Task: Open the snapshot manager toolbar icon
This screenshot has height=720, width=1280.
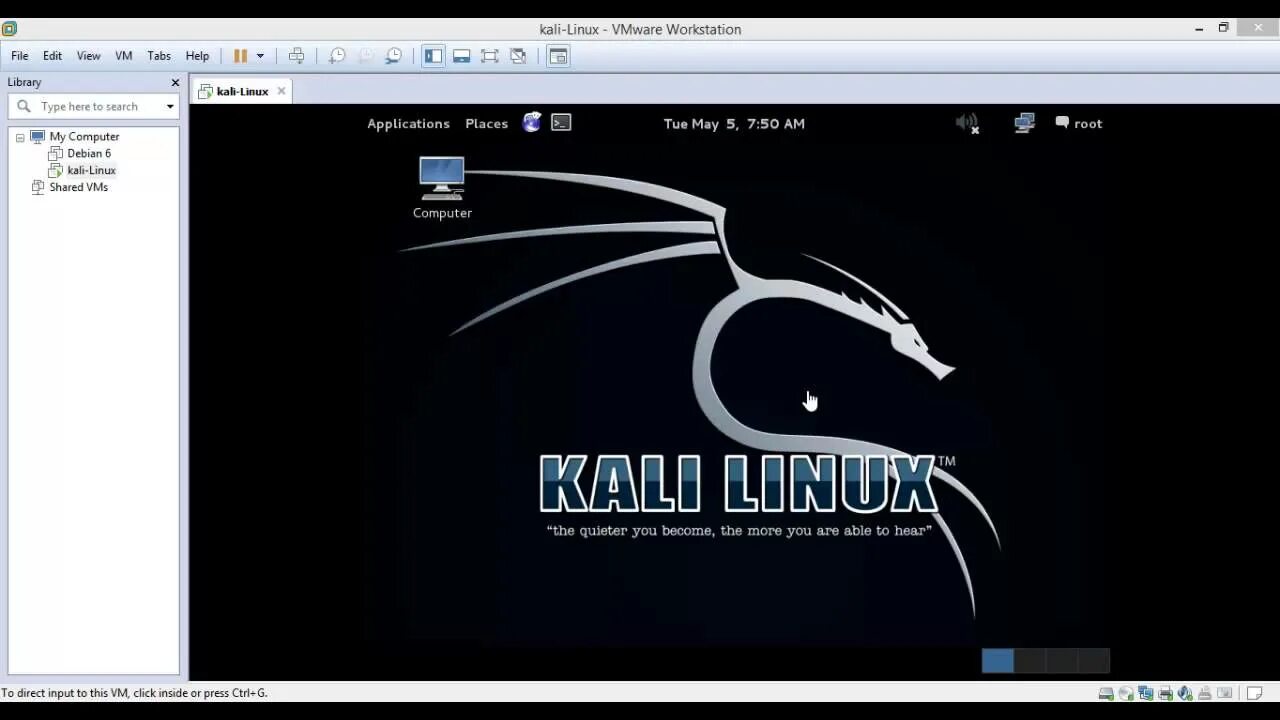Action: pyautogui.click(x=394, y=56)
